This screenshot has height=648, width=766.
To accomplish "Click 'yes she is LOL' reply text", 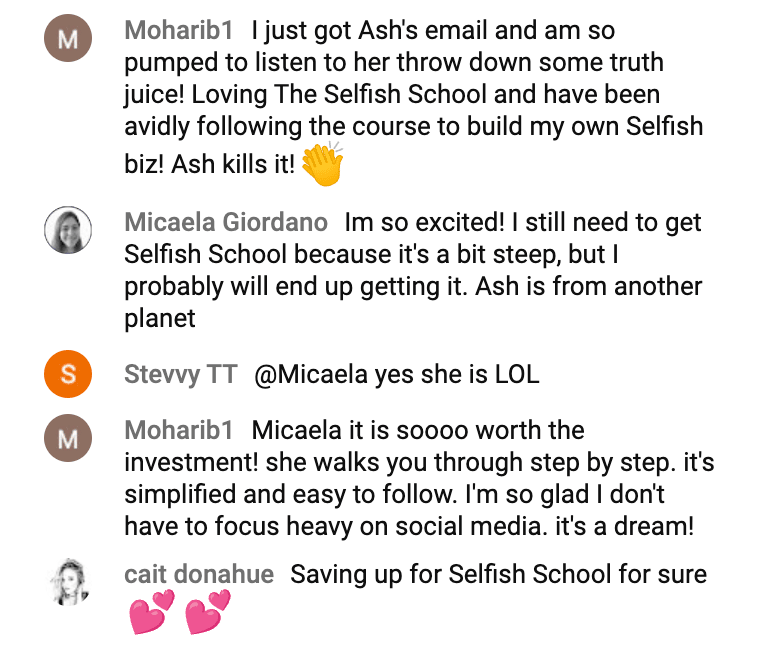I will pyautogui.click(x=457, y=374).
